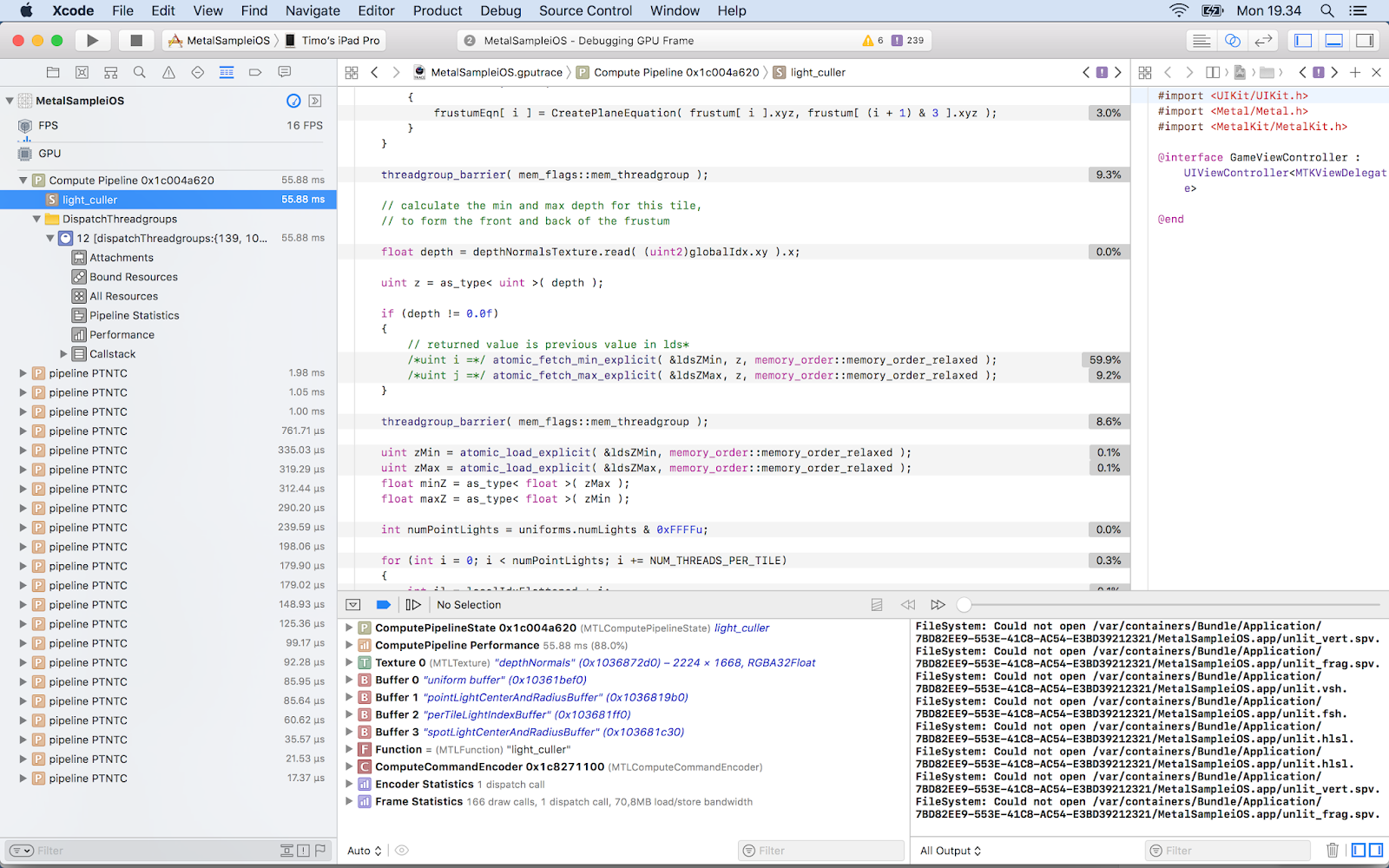Clear console output with trash icon
This screenshot has height=868, width=1389.
[x=1333, y=851]
